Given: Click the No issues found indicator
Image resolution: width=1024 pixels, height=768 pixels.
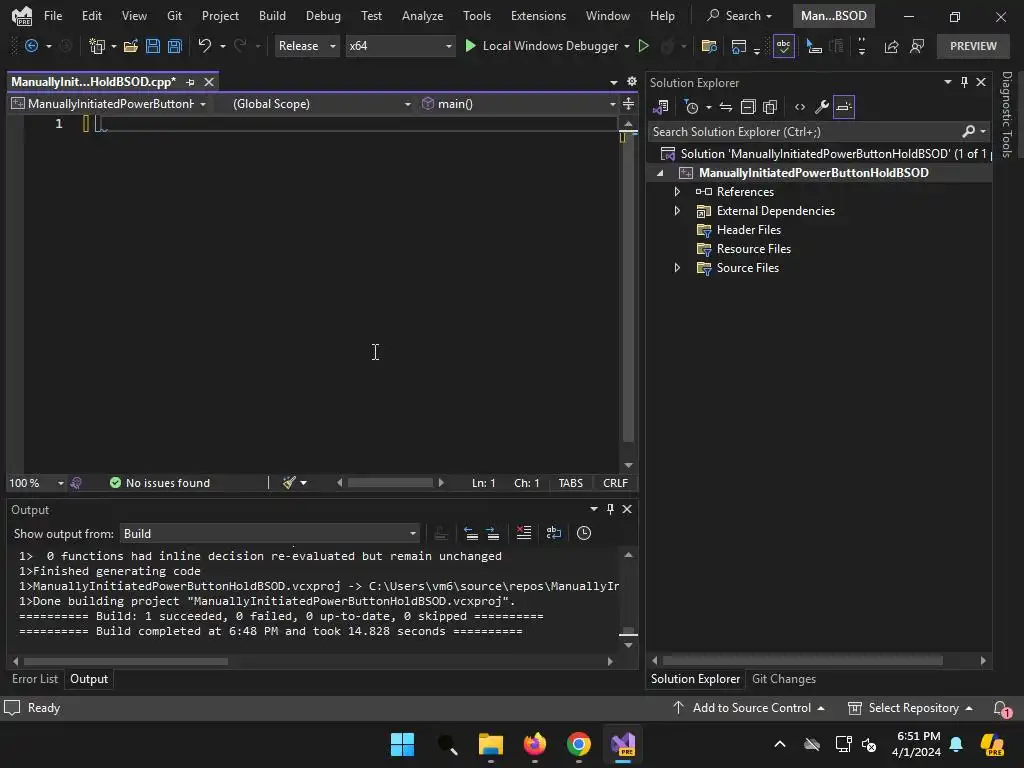Looking at the screenshot, I should (160, 483).
